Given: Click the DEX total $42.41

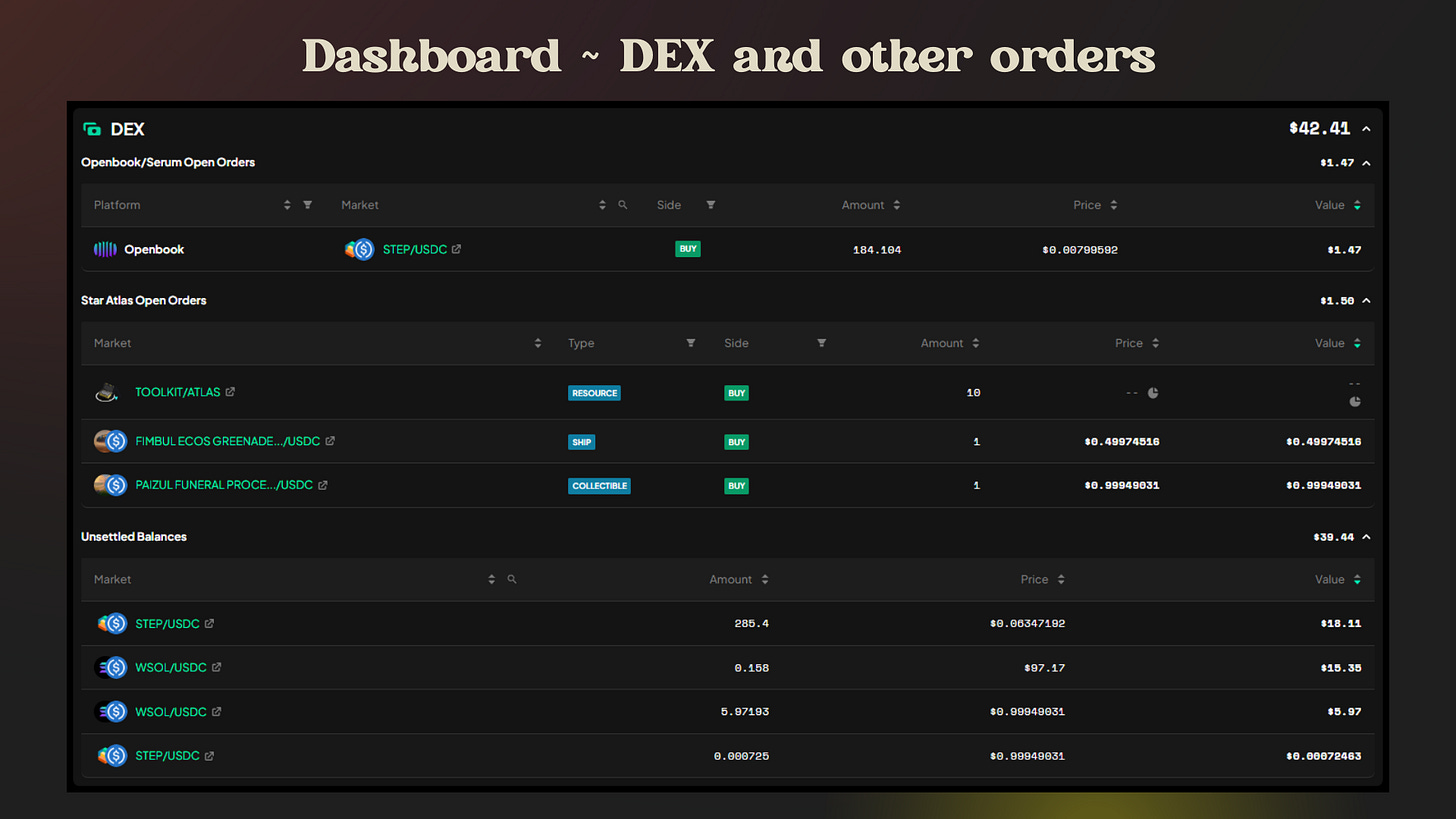Looking at the screenshot, I should point(1320,129).
